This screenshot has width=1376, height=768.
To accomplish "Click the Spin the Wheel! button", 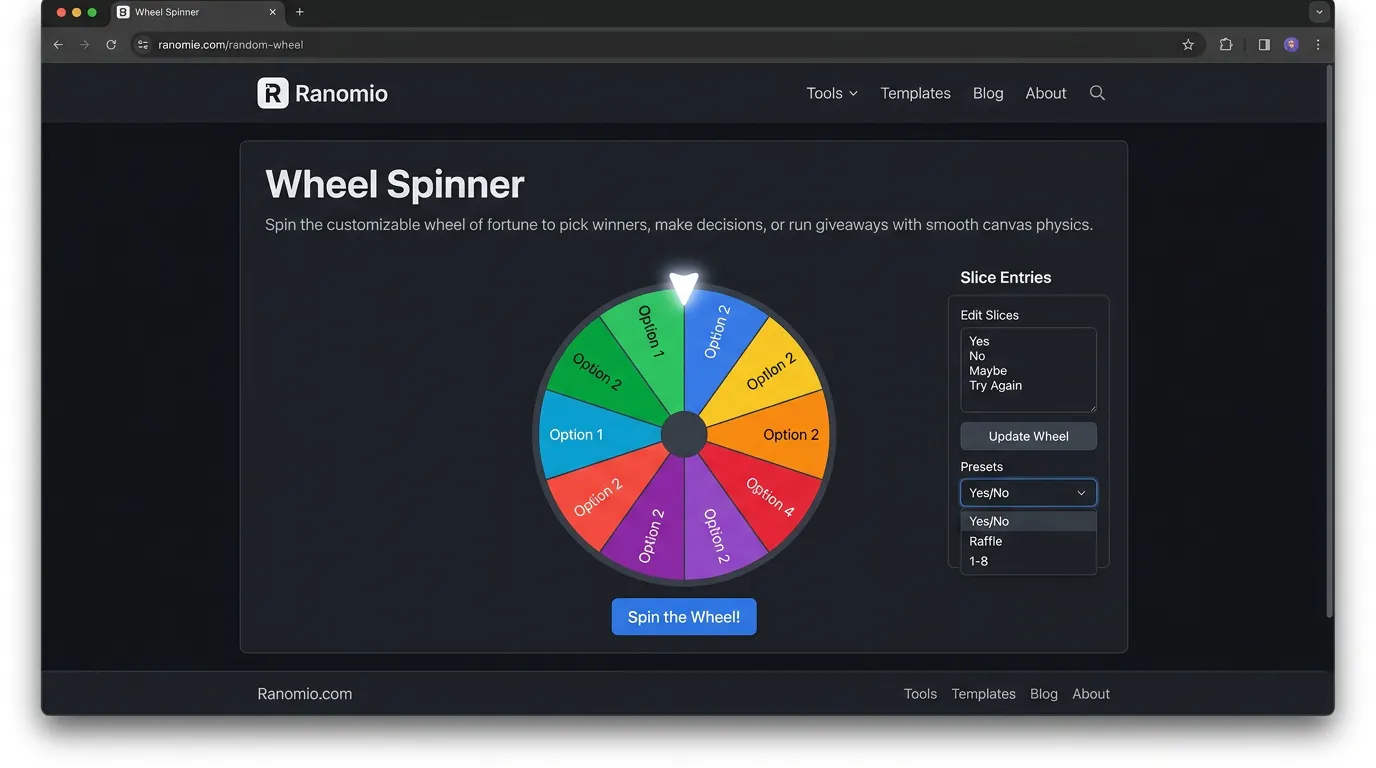I will (x=684, y=617).
